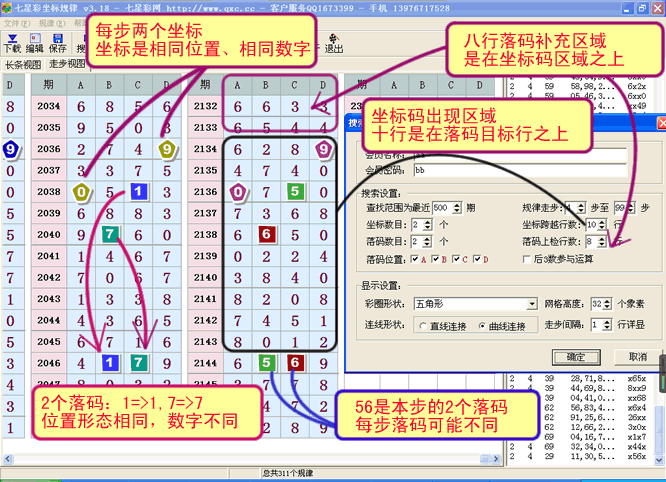Screen dimensions: 666x482
Task: Click results list scrollbar down arrow
Action: coord(659,460)
